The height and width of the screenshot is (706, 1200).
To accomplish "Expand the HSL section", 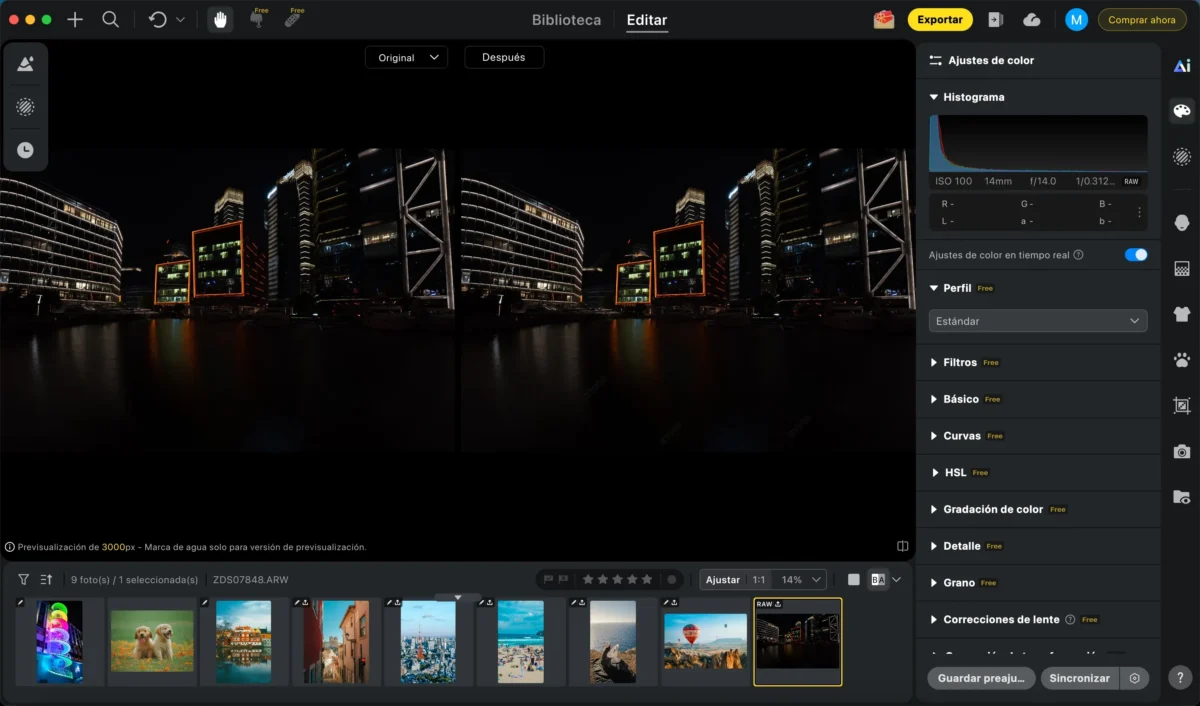I will coord(955,472).
